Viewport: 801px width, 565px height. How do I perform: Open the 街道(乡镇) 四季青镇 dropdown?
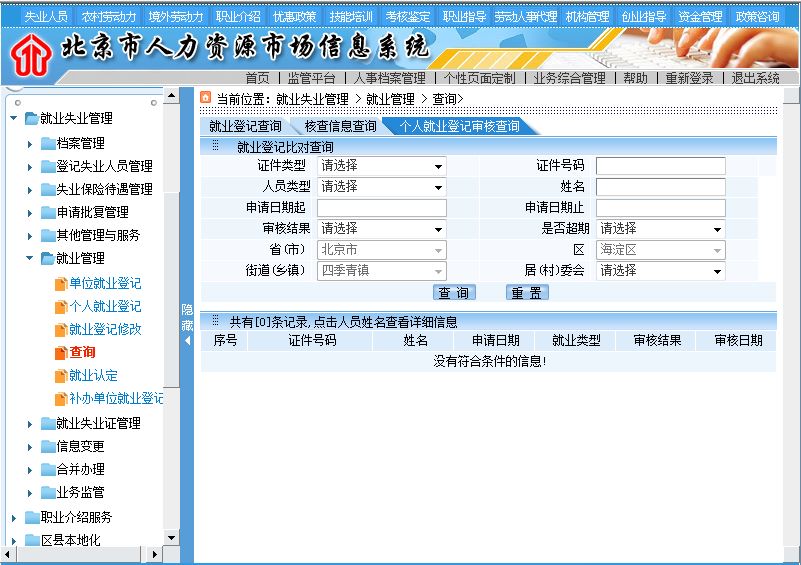coord(382,271)
